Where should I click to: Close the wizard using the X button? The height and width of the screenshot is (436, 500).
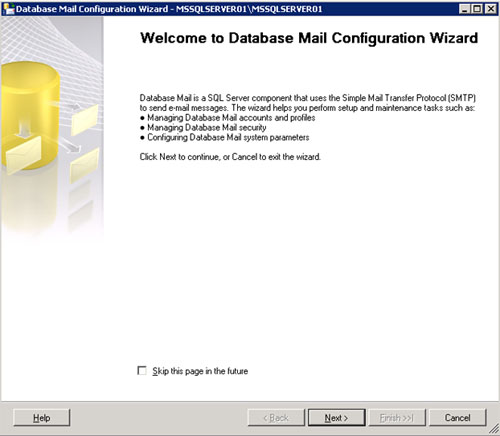(x=491, y=9)
